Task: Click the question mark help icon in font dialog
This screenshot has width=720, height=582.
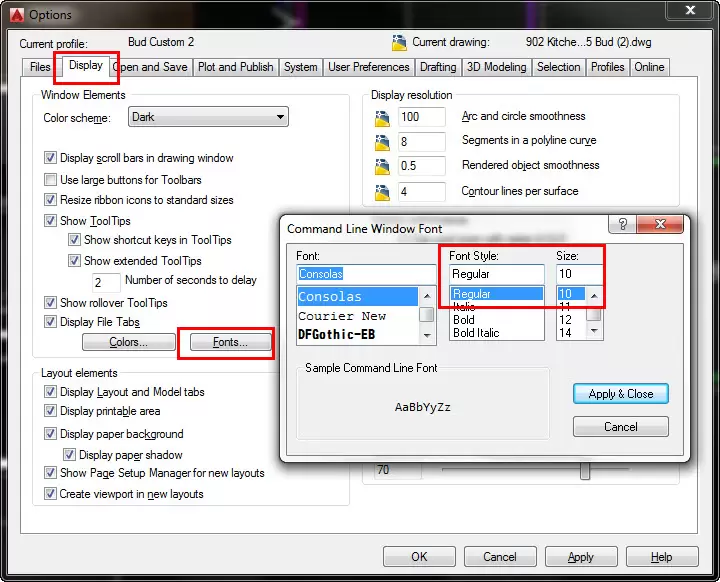Action: (x=621, y=225)
